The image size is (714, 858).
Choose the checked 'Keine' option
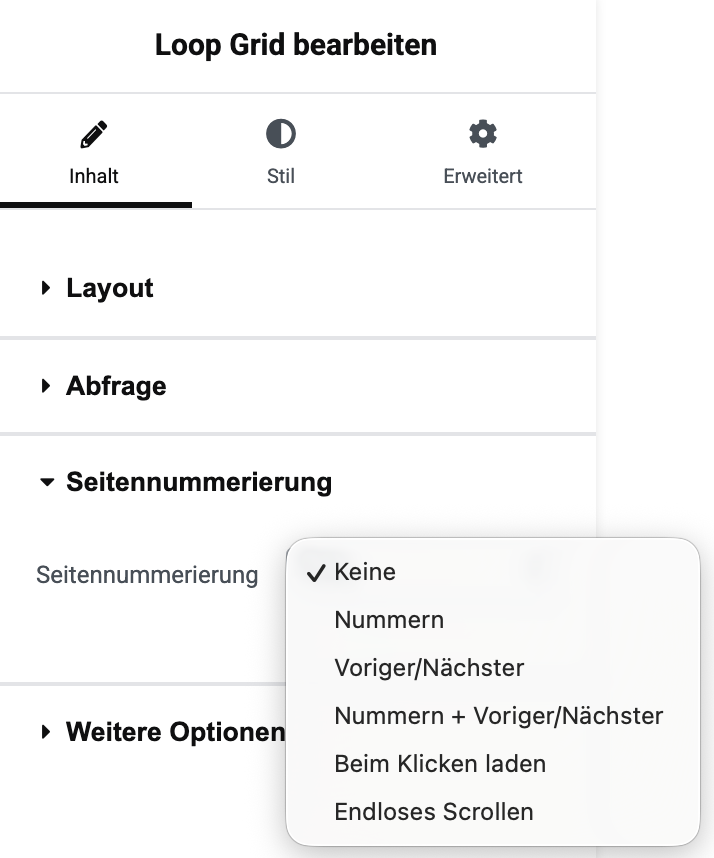pyautogui.click(x=365, y=572)
